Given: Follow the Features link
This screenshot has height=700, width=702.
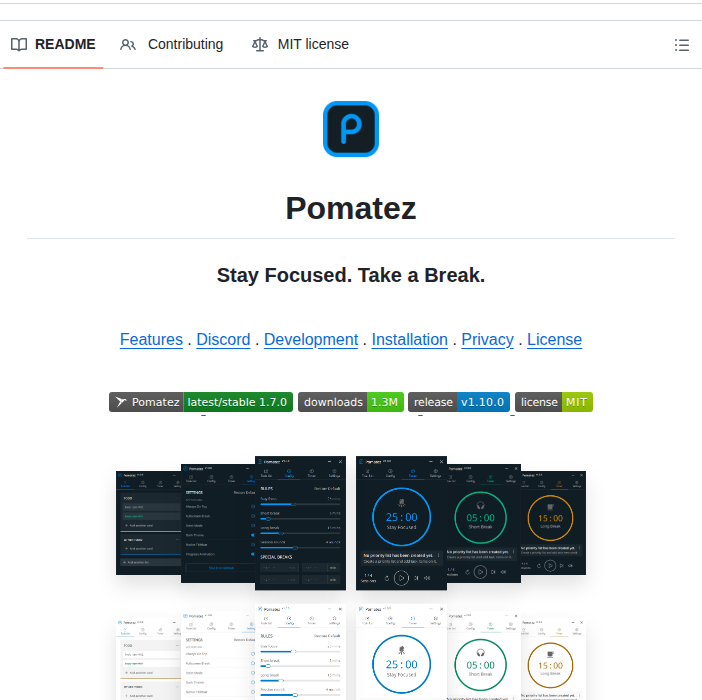Looking at the screenshot, I should click(x=151, y=340).
